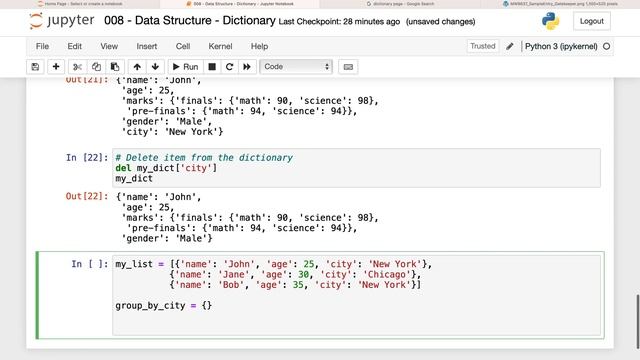Image resolution: width=640 pixels, height=360 pixels.
Task: Click the '# Delete item from the dictionary' comment
Action: (x=204, y=158)
